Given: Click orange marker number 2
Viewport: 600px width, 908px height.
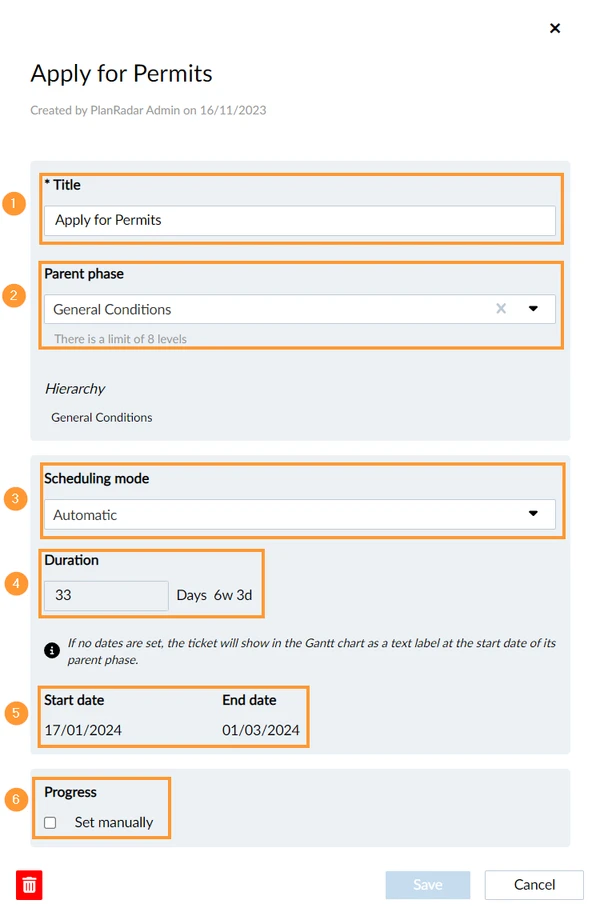Looking at the screenshot, I should click(x=13, y=295).
